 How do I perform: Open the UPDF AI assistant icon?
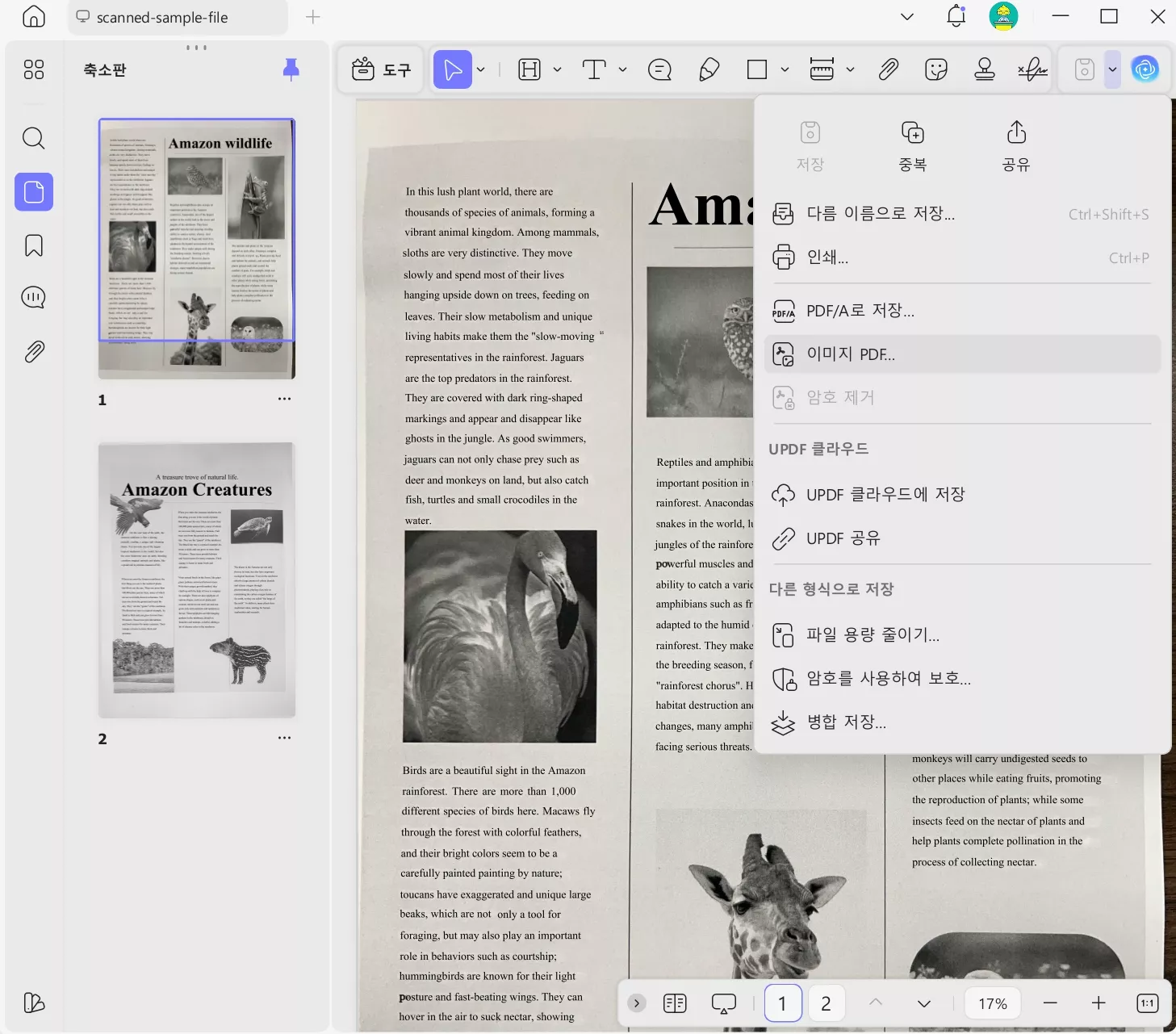pos(1145,69)
